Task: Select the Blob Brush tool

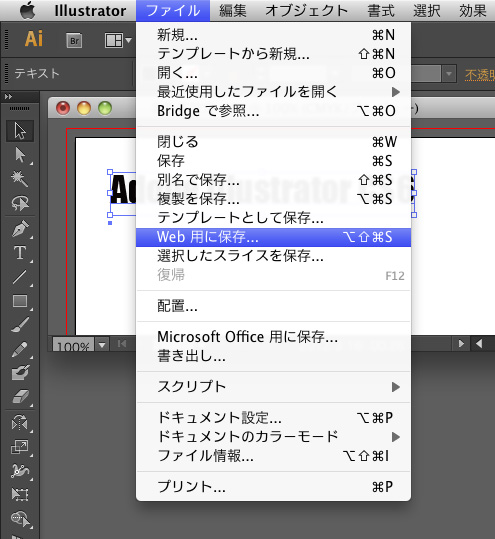Action: pos(20,373)
